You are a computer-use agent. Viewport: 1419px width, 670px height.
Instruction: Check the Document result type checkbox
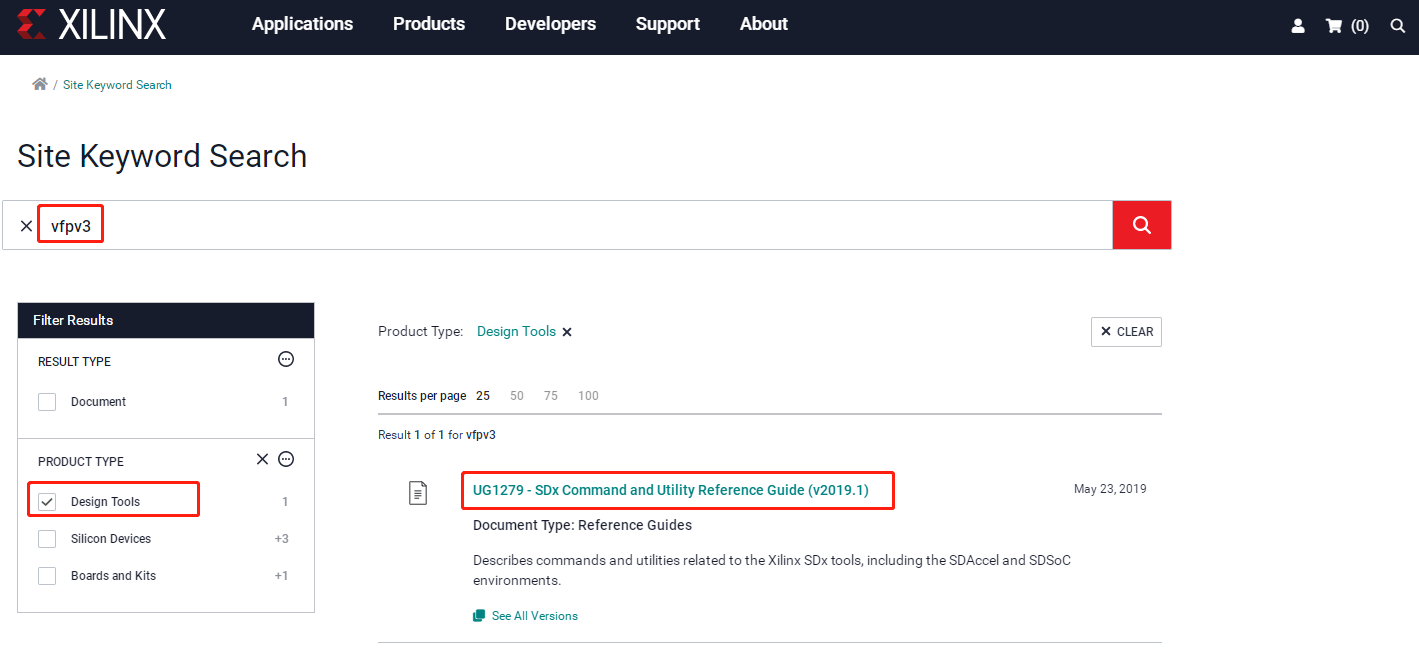click(x=47, y=402)
